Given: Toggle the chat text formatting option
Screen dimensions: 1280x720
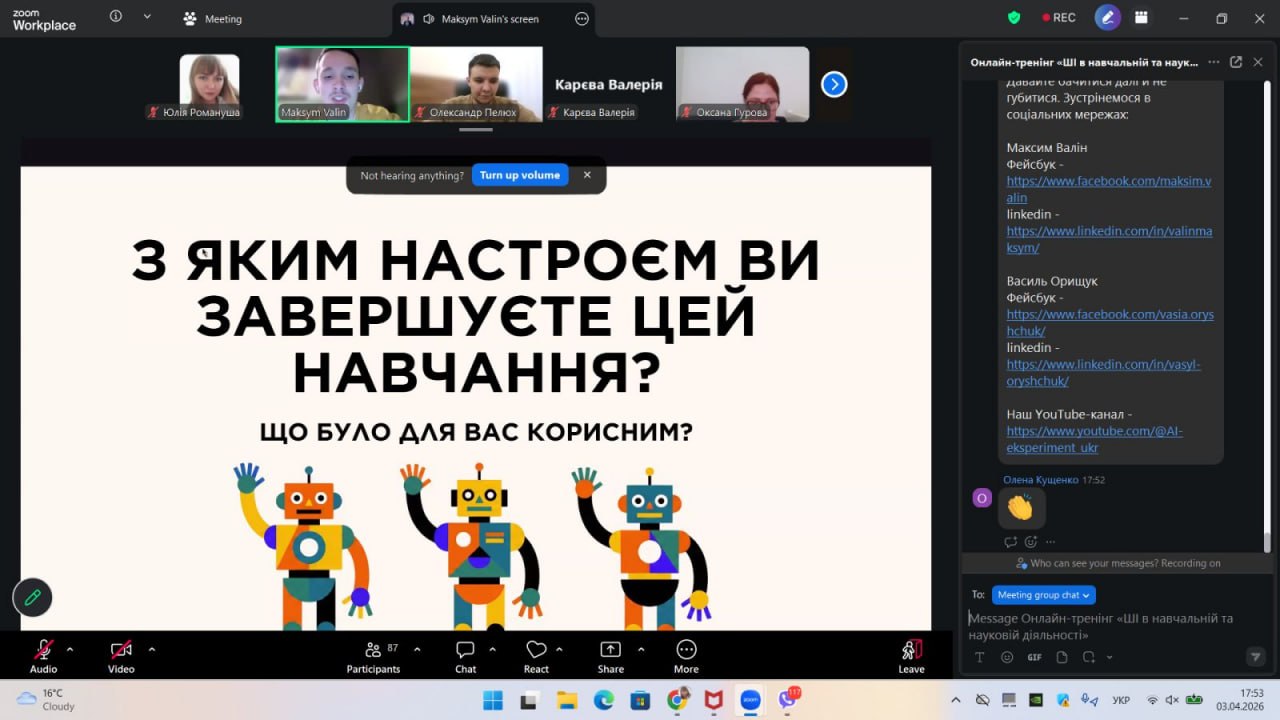Looking at the screenshot, I should pos(980,657).
